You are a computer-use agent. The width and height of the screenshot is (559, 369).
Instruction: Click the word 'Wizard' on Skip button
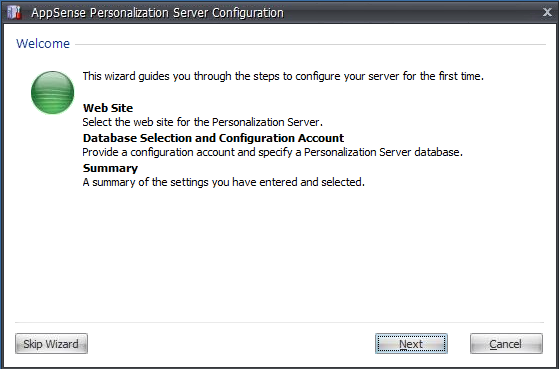coord(62,344)
